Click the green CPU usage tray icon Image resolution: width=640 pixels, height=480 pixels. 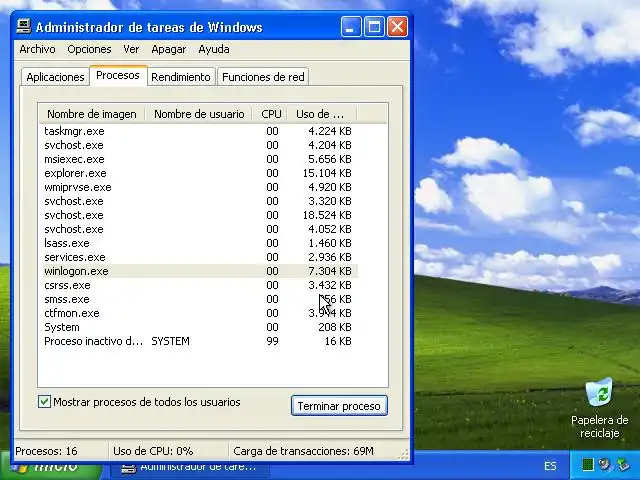pos(587,465)
